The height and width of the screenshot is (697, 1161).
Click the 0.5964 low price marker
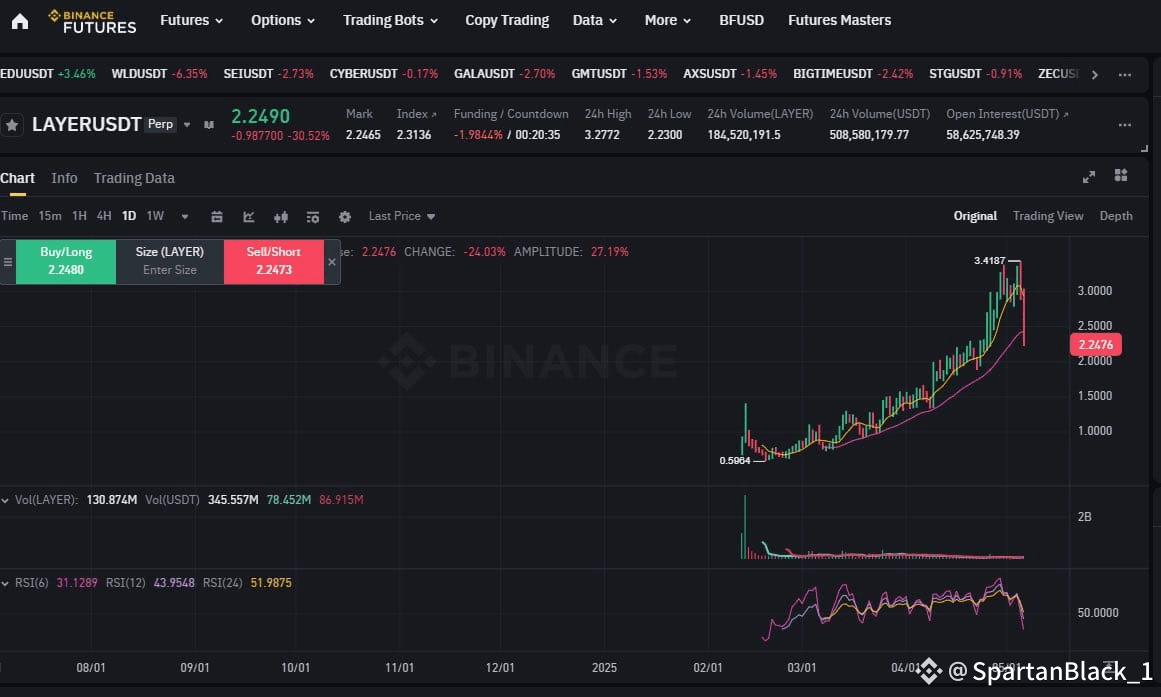735,461
